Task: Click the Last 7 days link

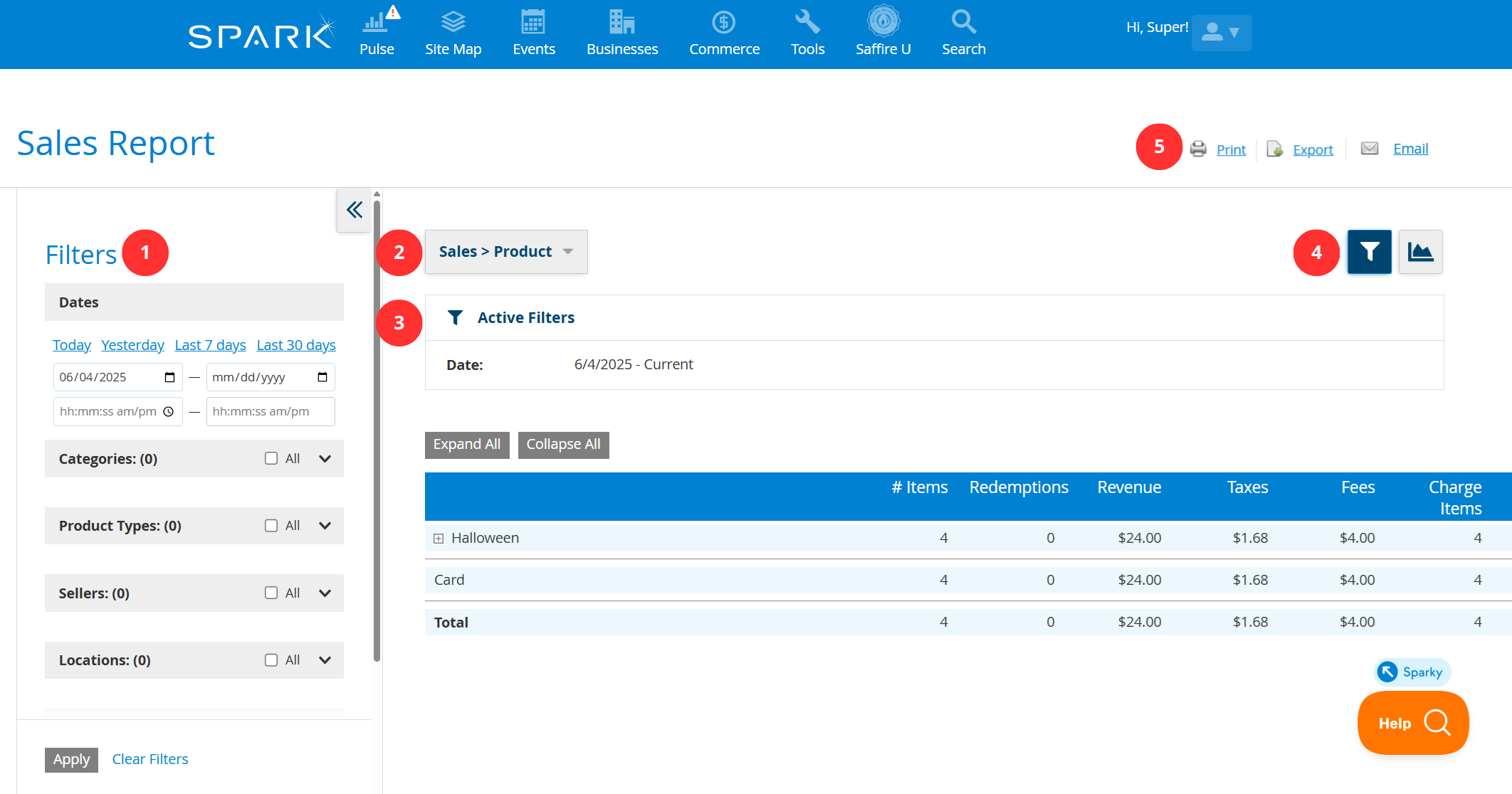Action: click(210, 345)
